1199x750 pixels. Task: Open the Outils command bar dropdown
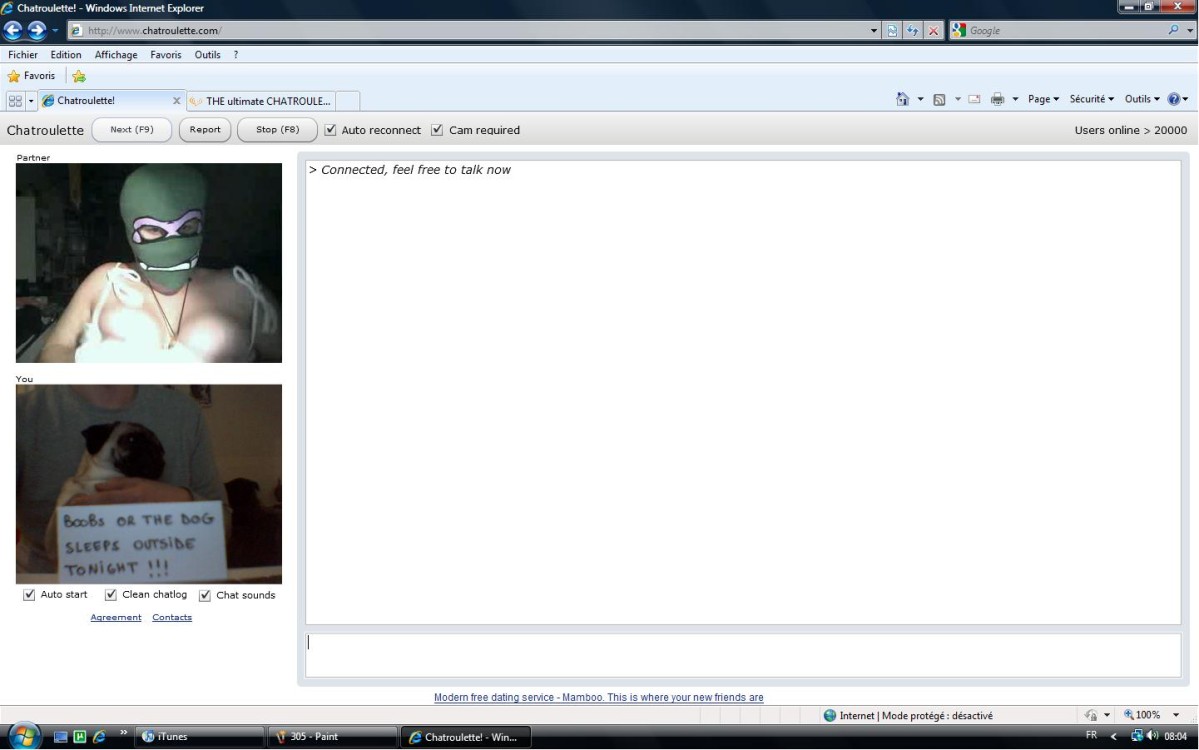tap(1142, 99)
